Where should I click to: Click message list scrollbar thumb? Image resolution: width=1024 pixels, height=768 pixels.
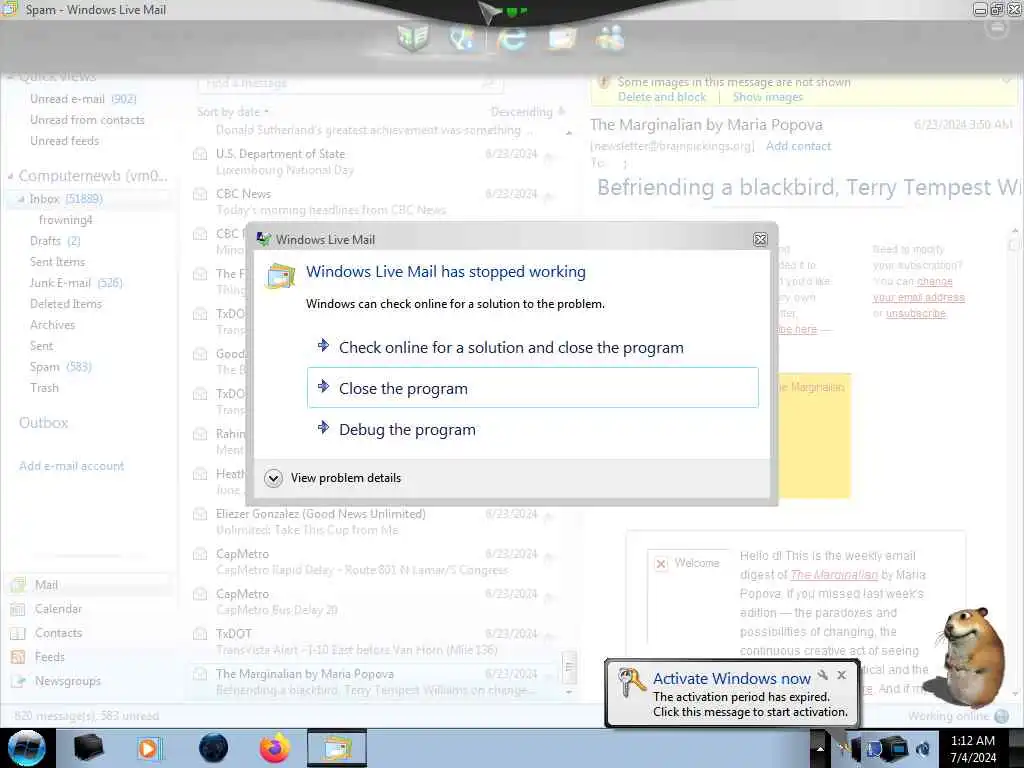[569, 667]
